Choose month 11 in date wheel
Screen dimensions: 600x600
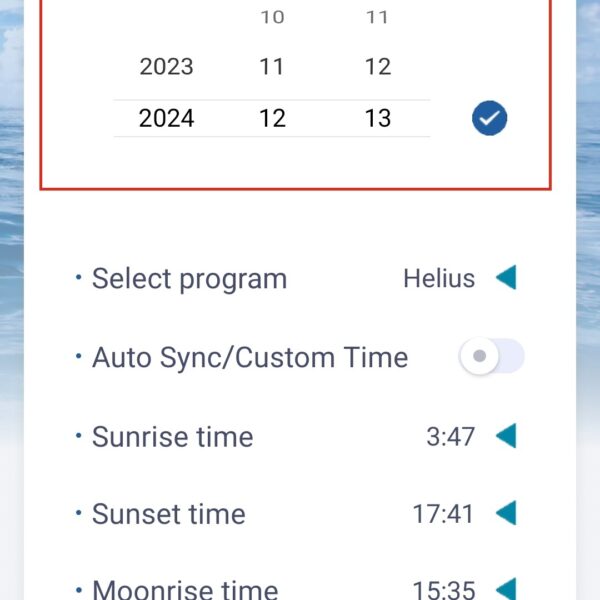click(272, 67)
